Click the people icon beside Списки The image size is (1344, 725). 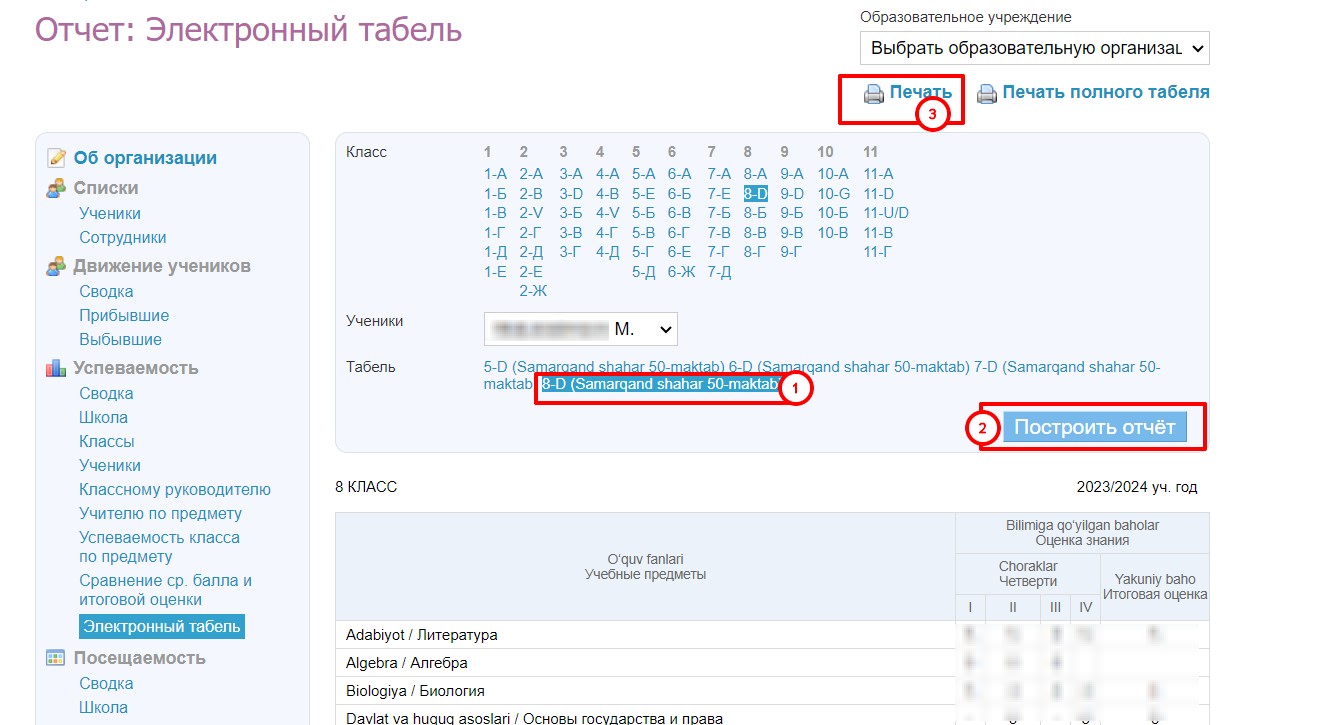[x=58, y=188]
